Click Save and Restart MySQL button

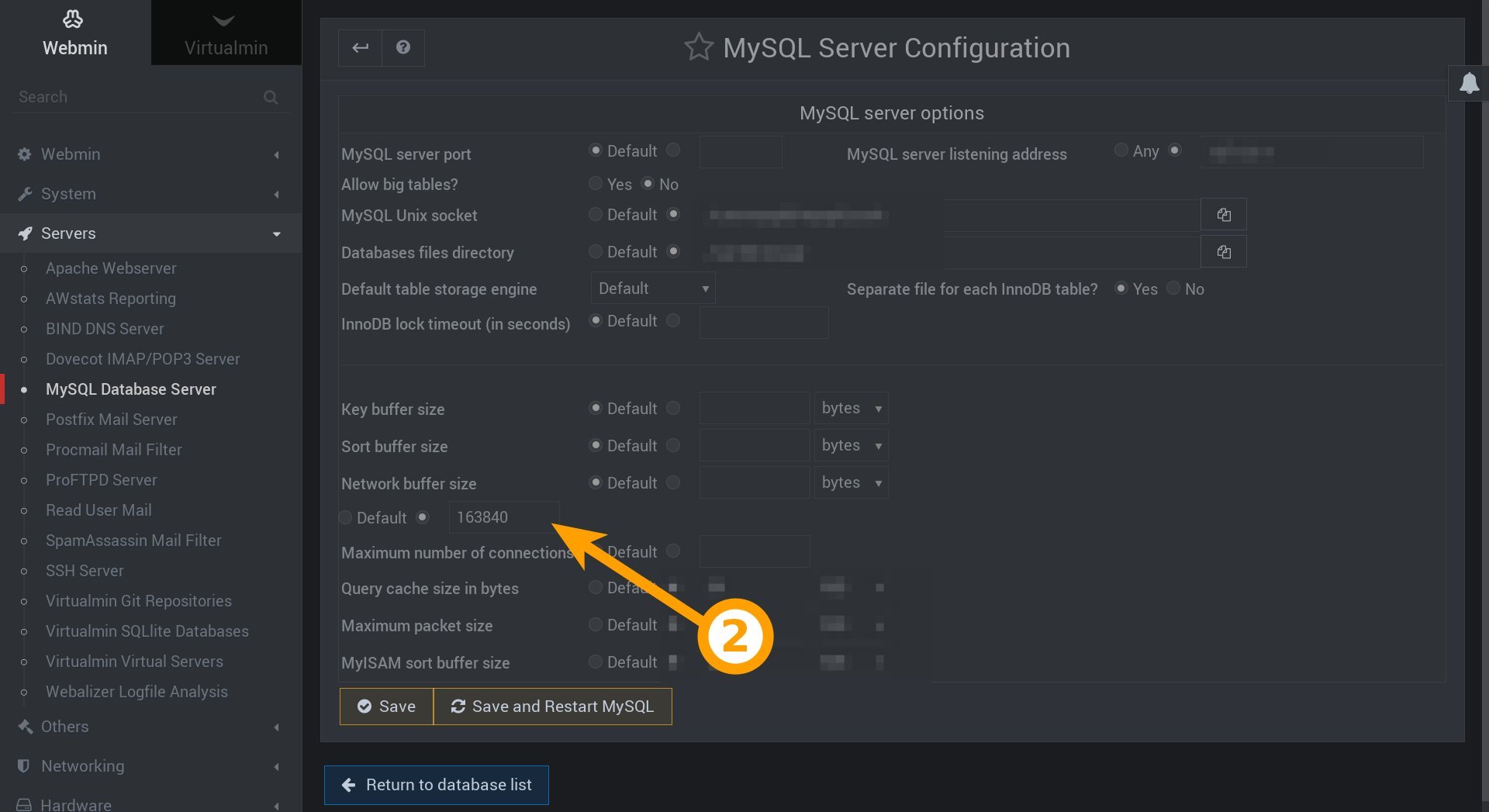tap(552, 707)
